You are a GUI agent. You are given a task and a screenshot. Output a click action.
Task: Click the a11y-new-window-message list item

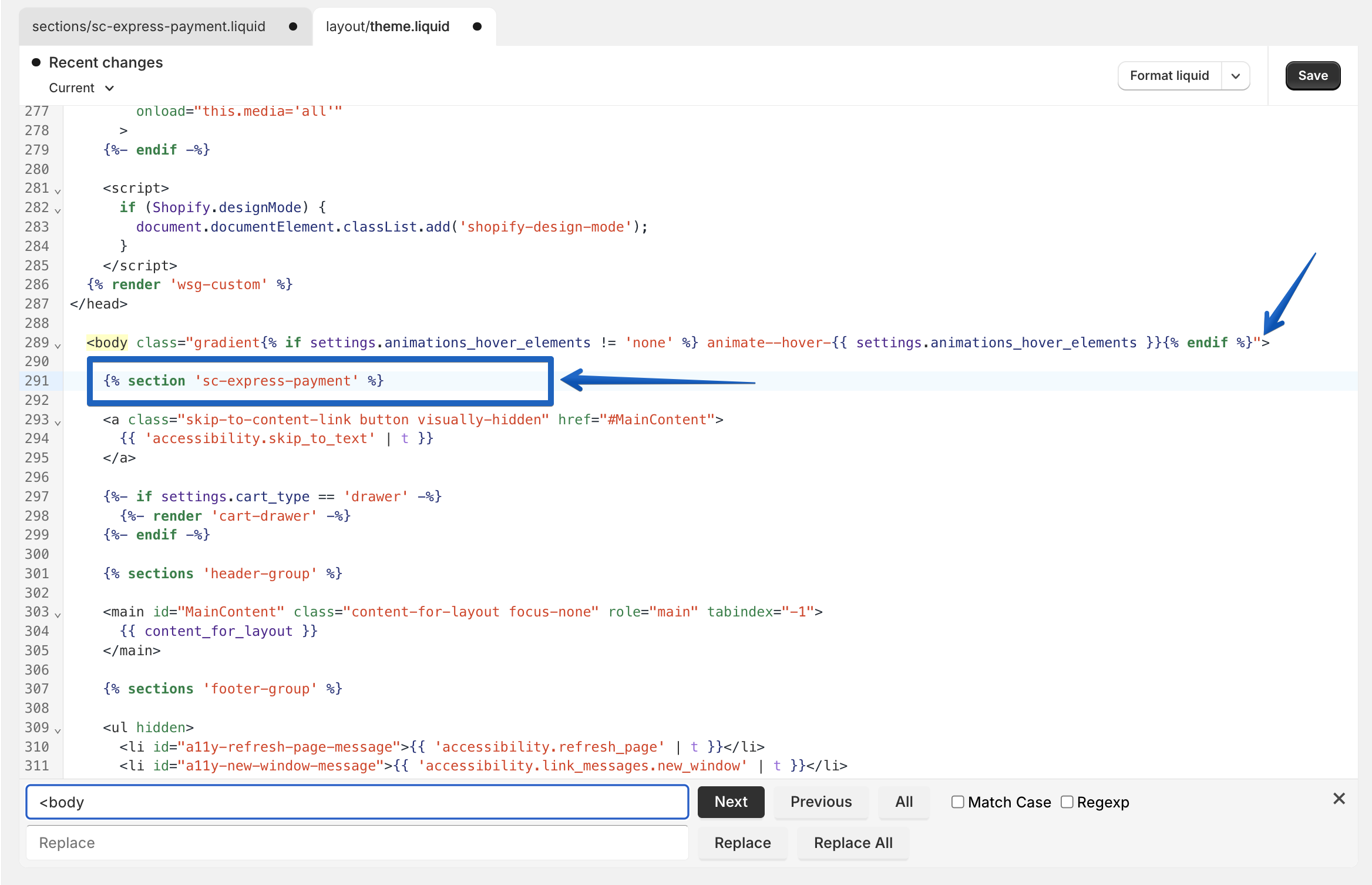click(x=484, y=766)
